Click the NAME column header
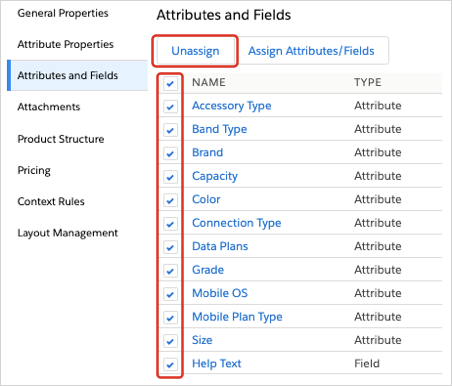The image size is (452, 386). pos(209,82)
